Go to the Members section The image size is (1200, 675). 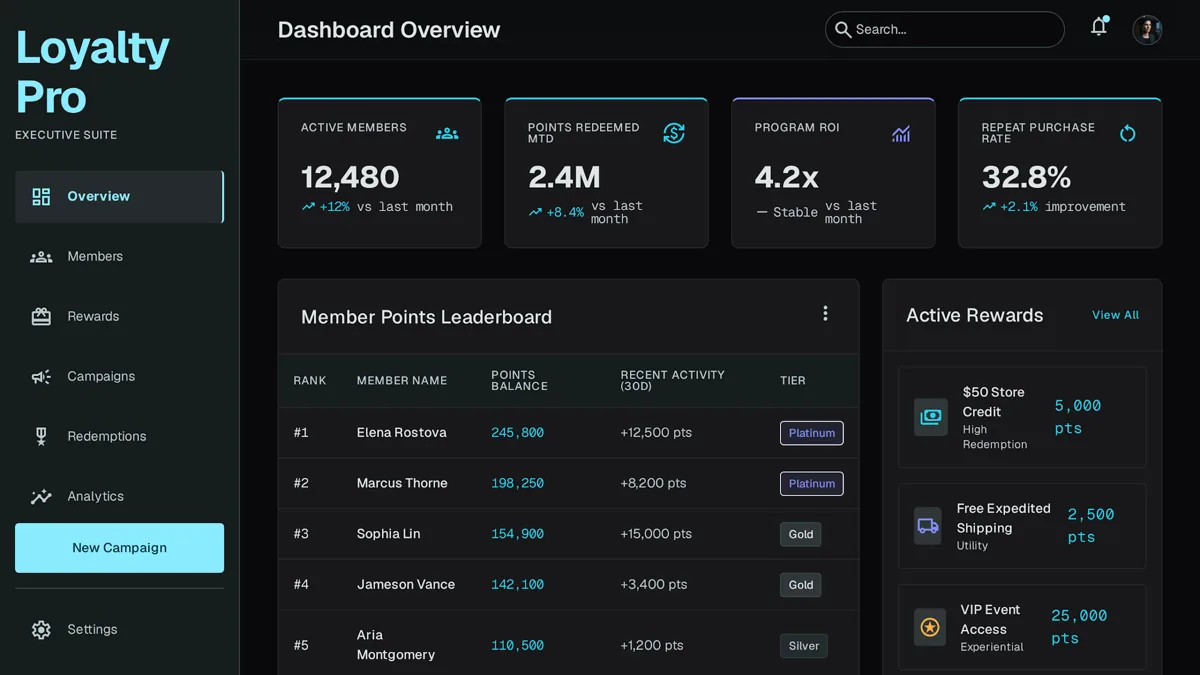(119, 257)
